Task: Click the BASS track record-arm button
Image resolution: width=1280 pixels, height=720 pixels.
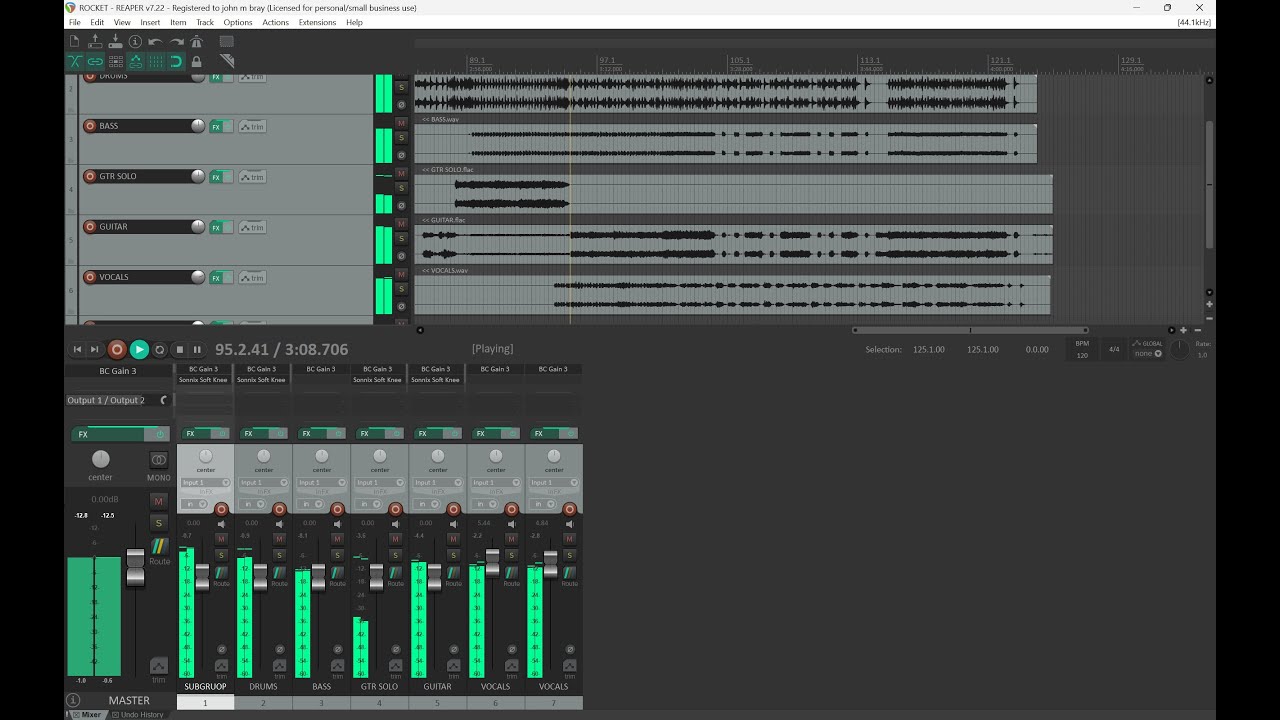Action: (89, 126)
